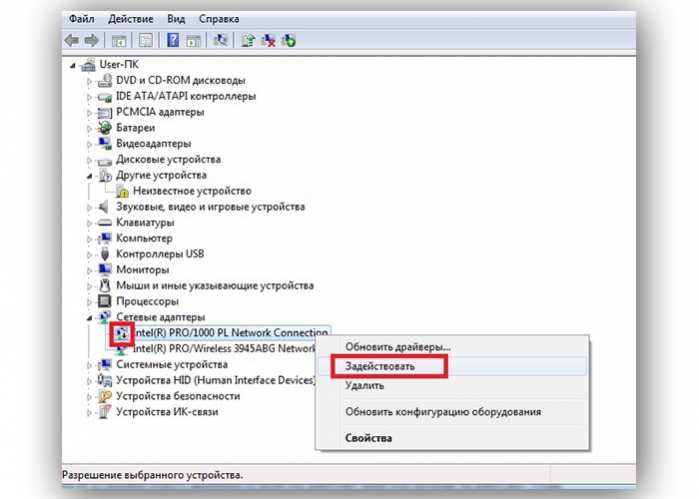Open the Вид menu
The height and width of the screenshot is (499, 699).
(176, 19)
